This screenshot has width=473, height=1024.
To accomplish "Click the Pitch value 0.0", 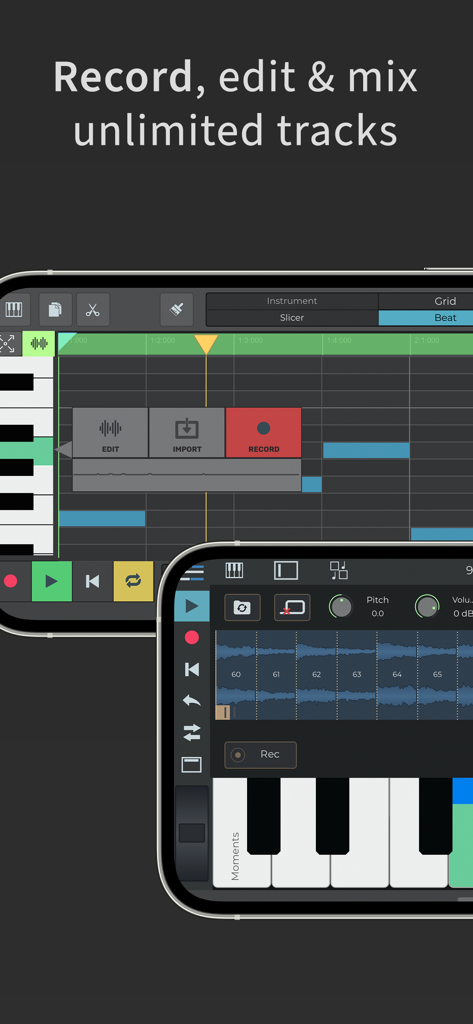I will (x=378, y=614).
